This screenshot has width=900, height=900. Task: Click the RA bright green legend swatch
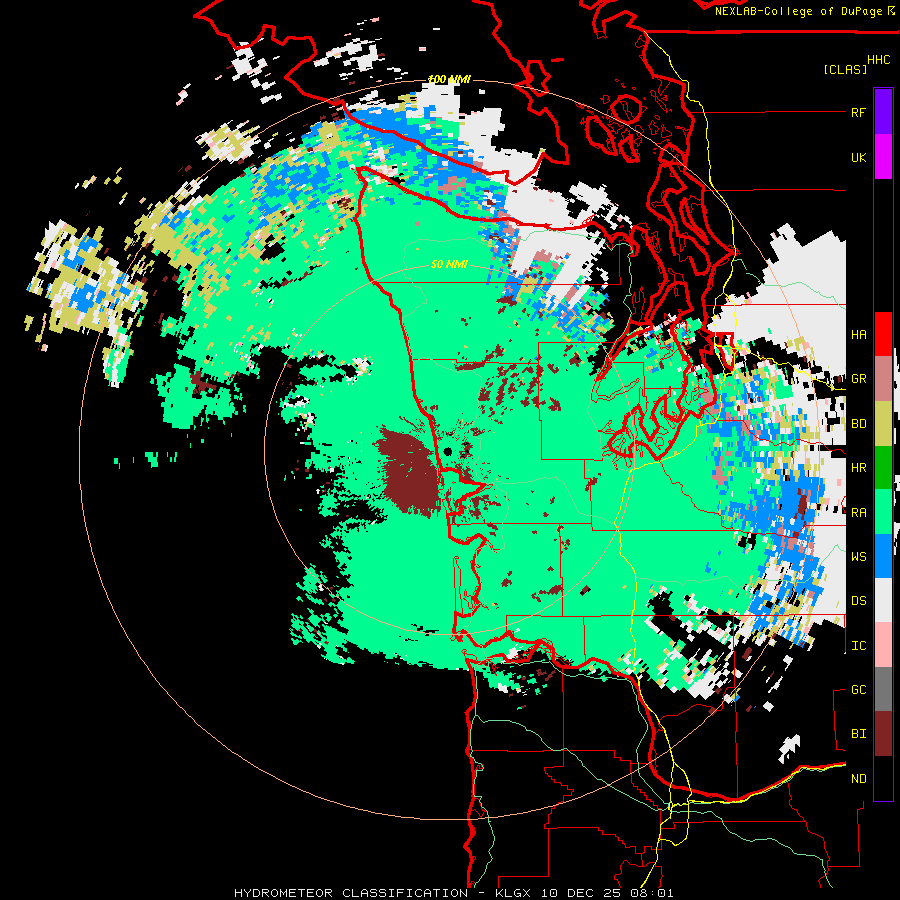(883, 512)
